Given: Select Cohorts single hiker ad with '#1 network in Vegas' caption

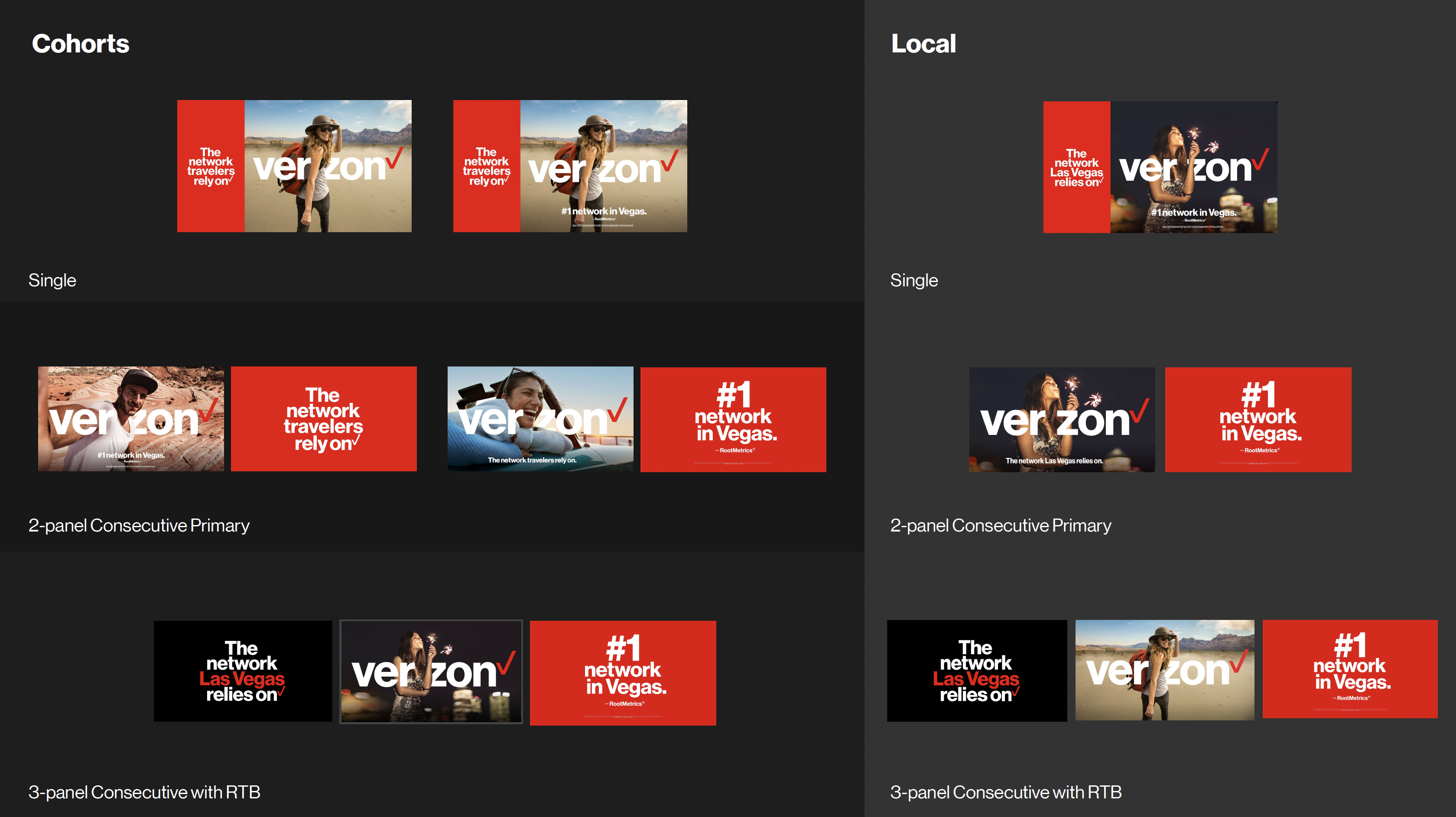Looking at the screenshot, I should pos(570,166).
